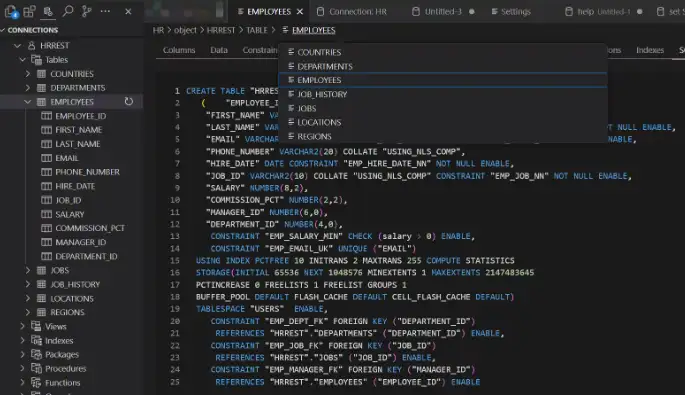Expand the Packages folder

pyautogui.click(x=22, y=354)
